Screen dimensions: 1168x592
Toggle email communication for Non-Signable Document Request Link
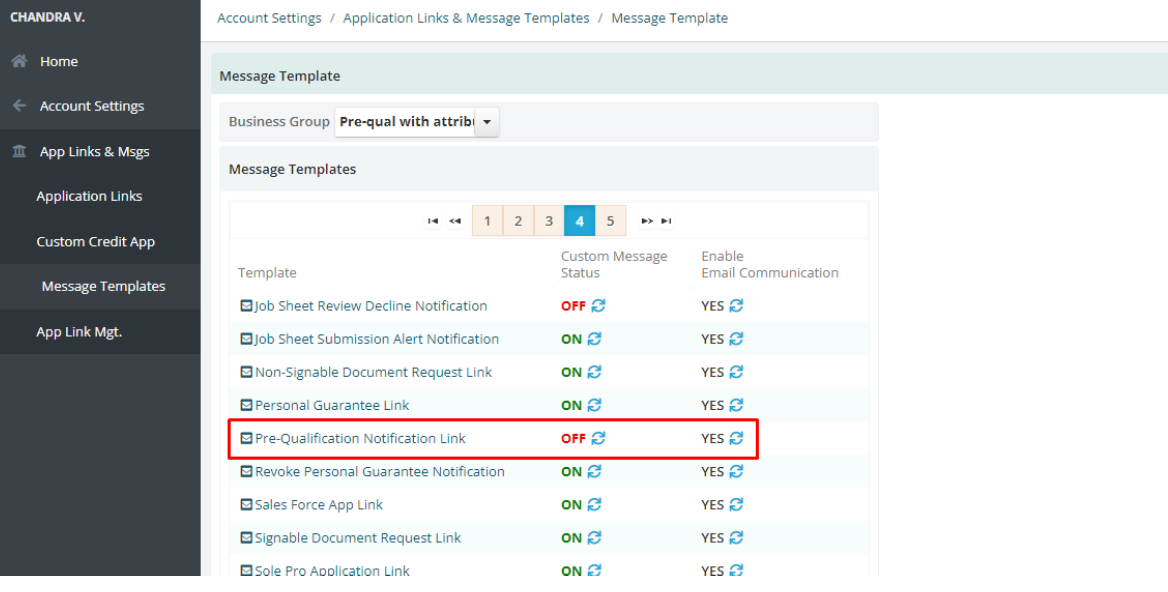(x=736, y=372)
